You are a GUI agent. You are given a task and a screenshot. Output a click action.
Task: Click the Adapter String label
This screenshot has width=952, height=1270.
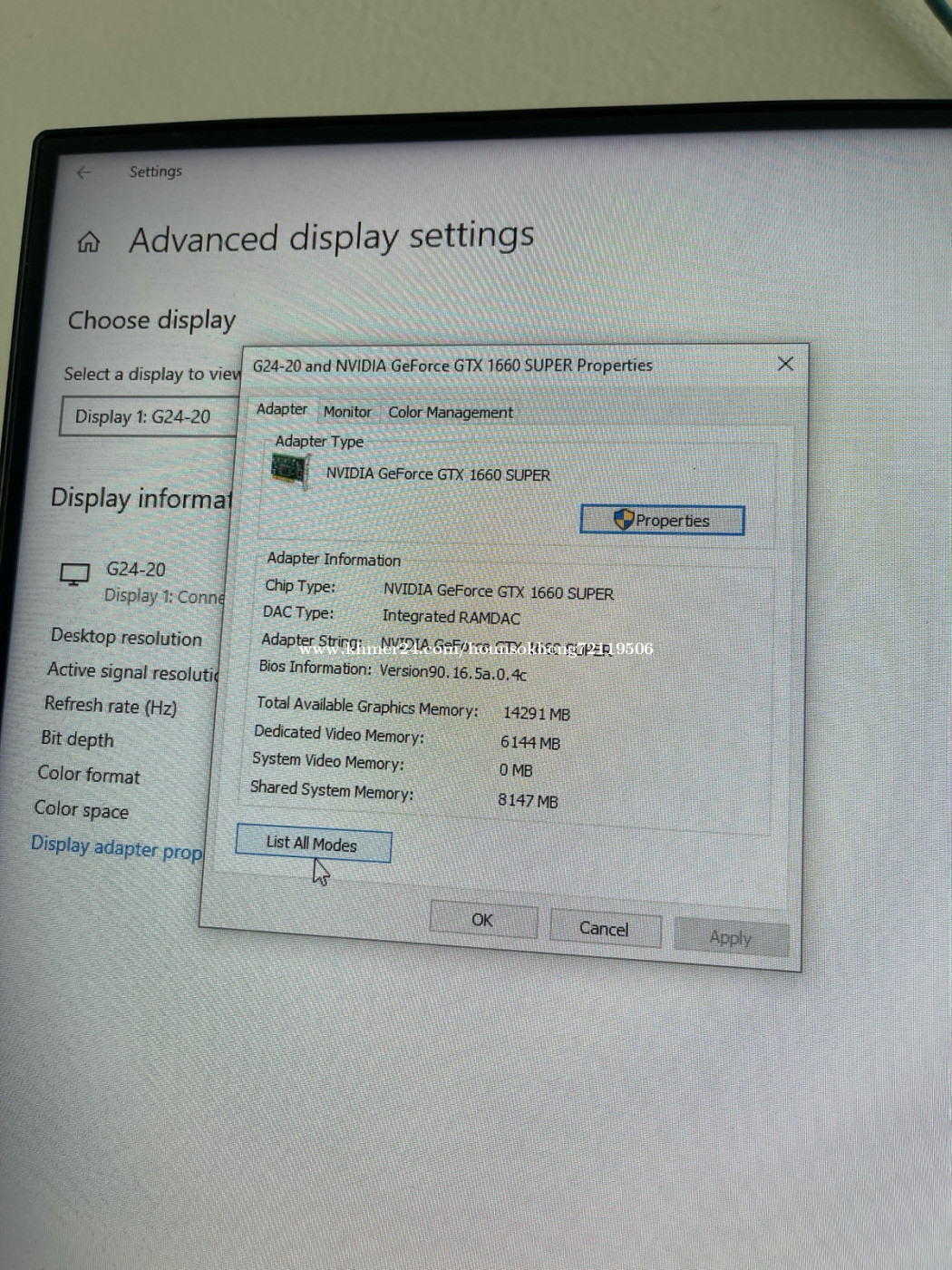point(311,640)
